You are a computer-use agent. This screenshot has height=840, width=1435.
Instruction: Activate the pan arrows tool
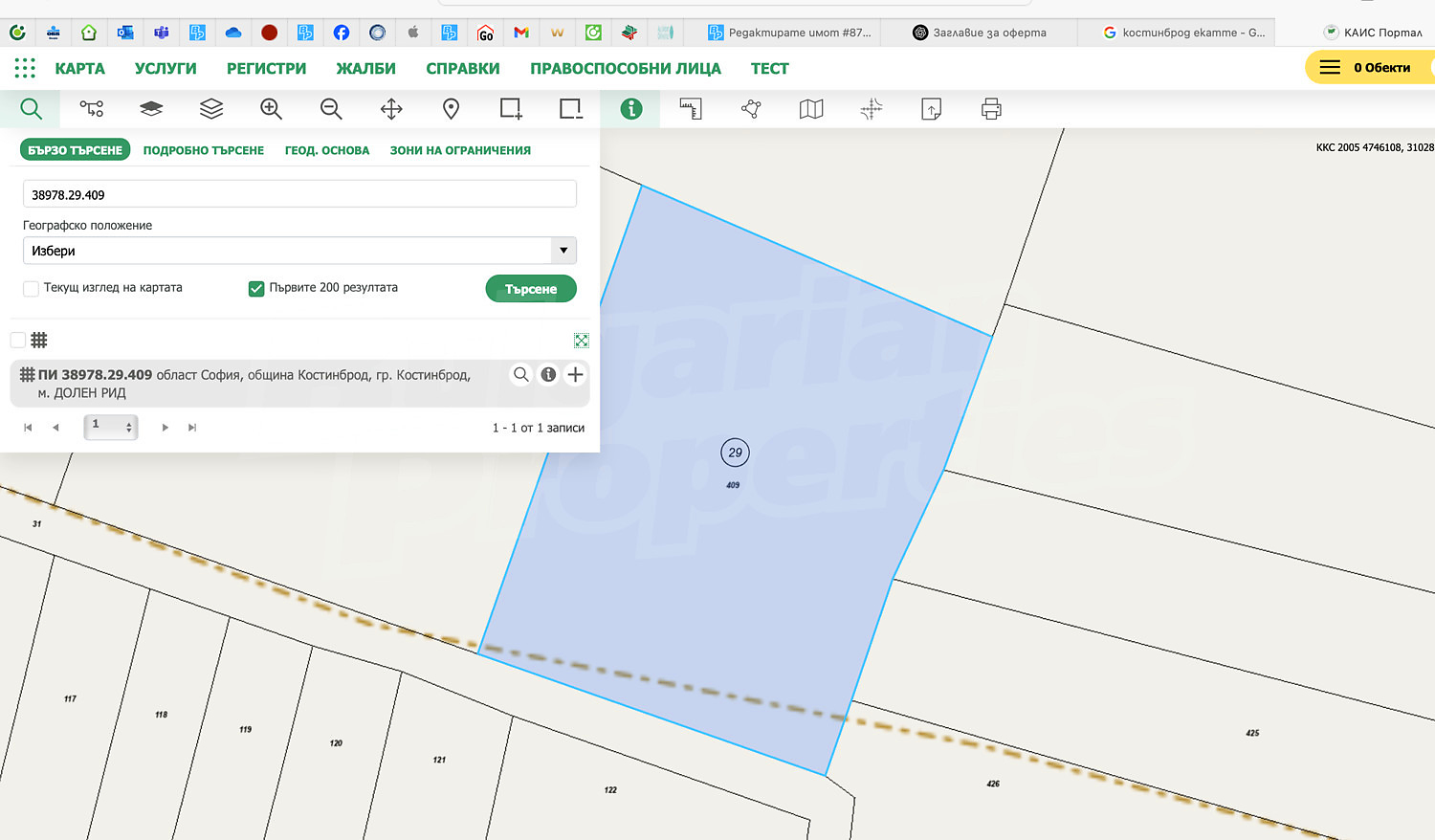click(391, 109)
